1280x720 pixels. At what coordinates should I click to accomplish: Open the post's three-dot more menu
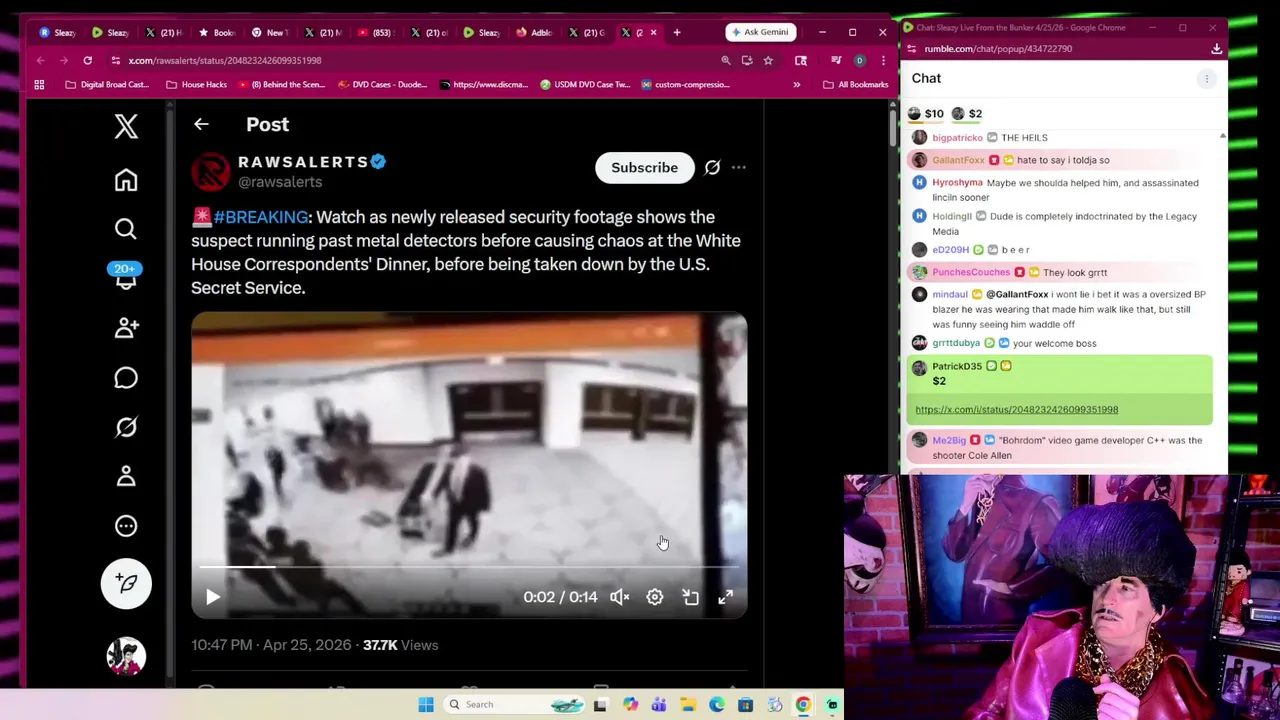[738, 168]
